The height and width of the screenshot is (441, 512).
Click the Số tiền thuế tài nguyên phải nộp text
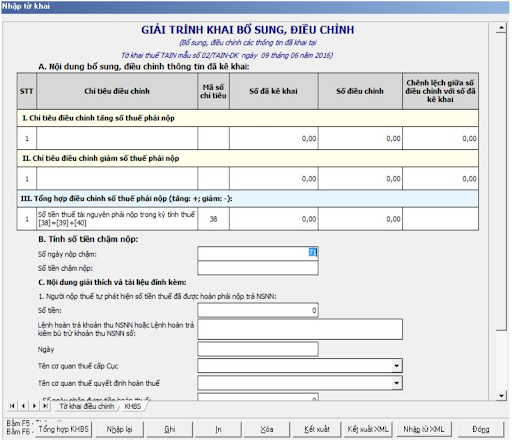tap(116, 219)
